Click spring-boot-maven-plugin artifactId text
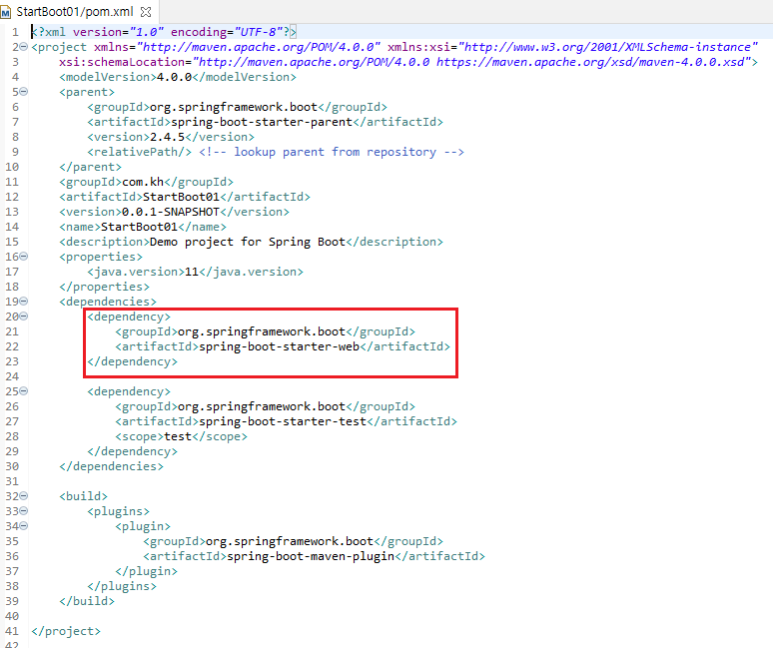This screenshot has height=648, width=773. point(311,556)
